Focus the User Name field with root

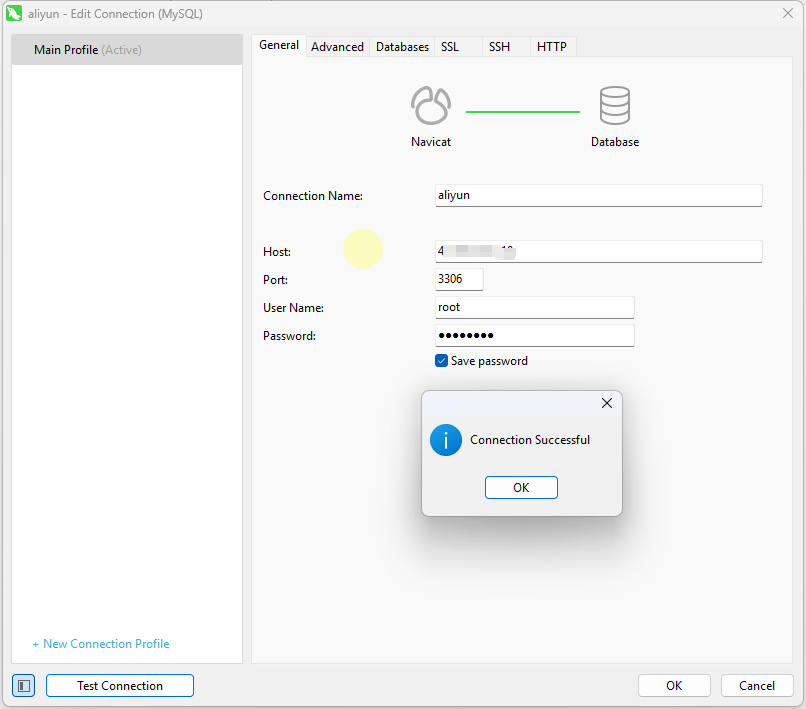[x=535, y=307]
